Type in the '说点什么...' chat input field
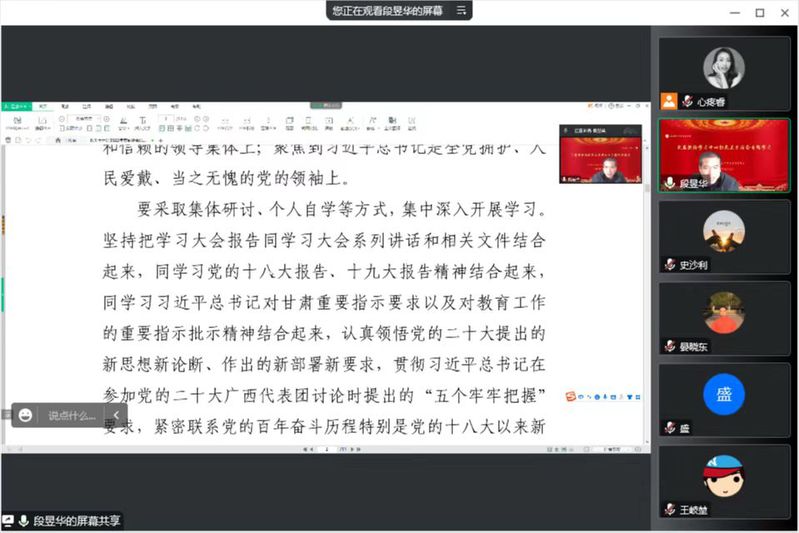 (73, 415)
